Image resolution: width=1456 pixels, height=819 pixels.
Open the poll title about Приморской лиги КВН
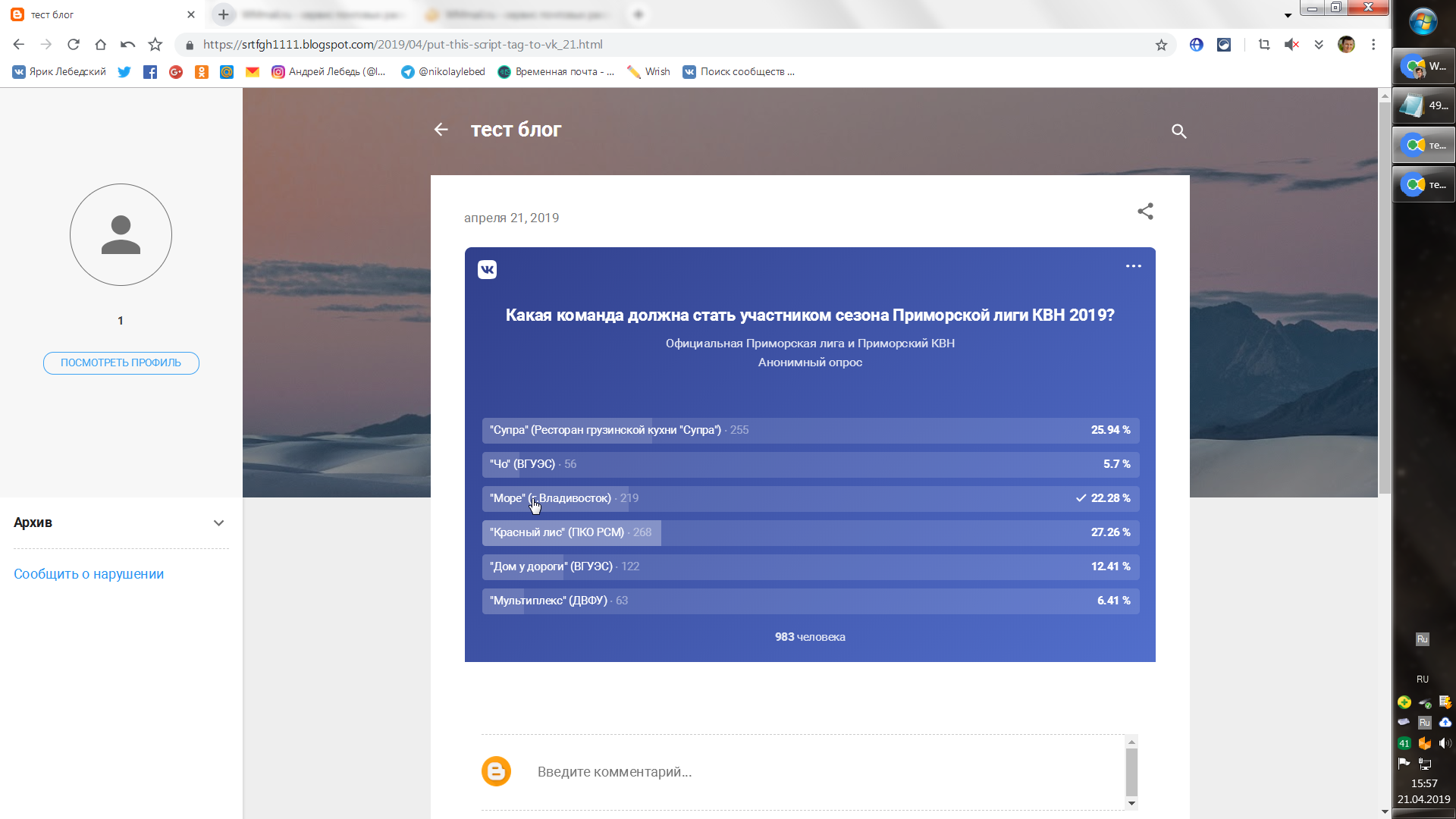pyautogui.click(x=810, y=315)
